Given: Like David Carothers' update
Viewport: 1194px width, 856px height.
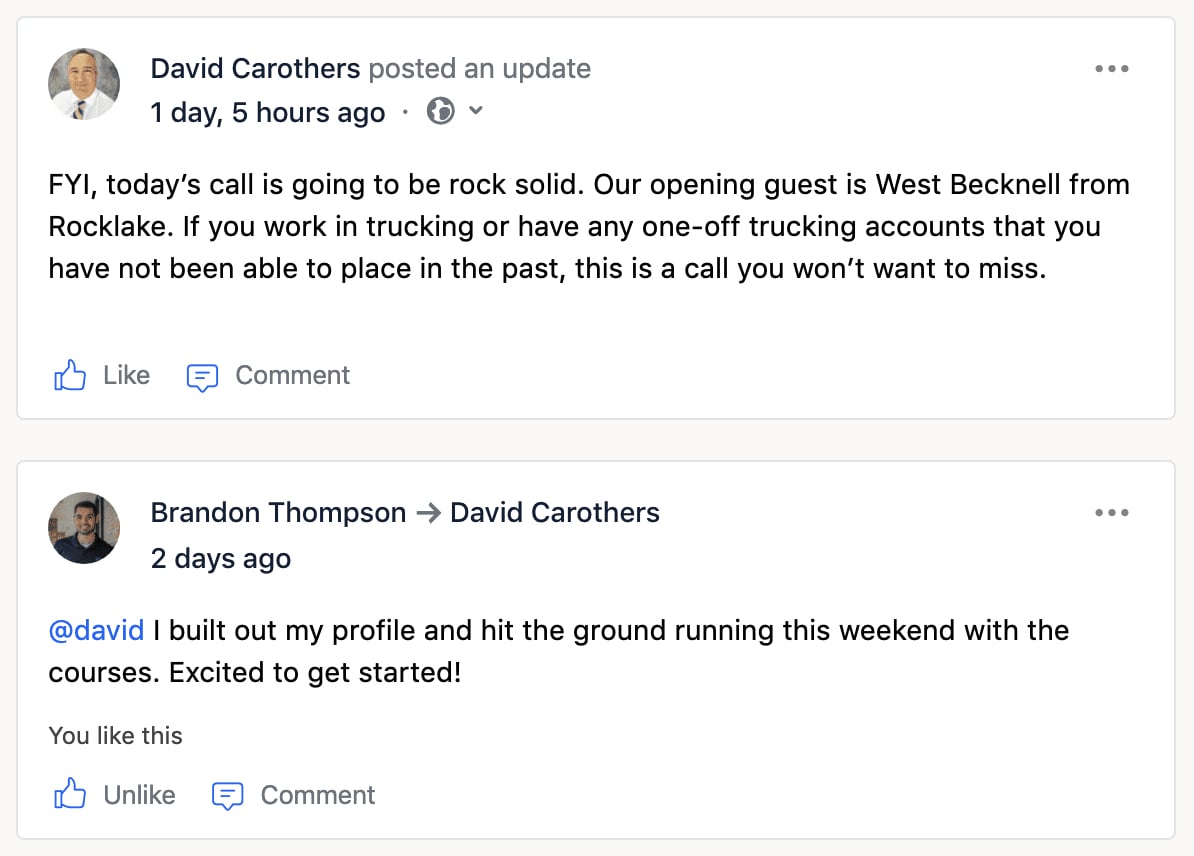Looking at the screenshot, I should point(126,375).
